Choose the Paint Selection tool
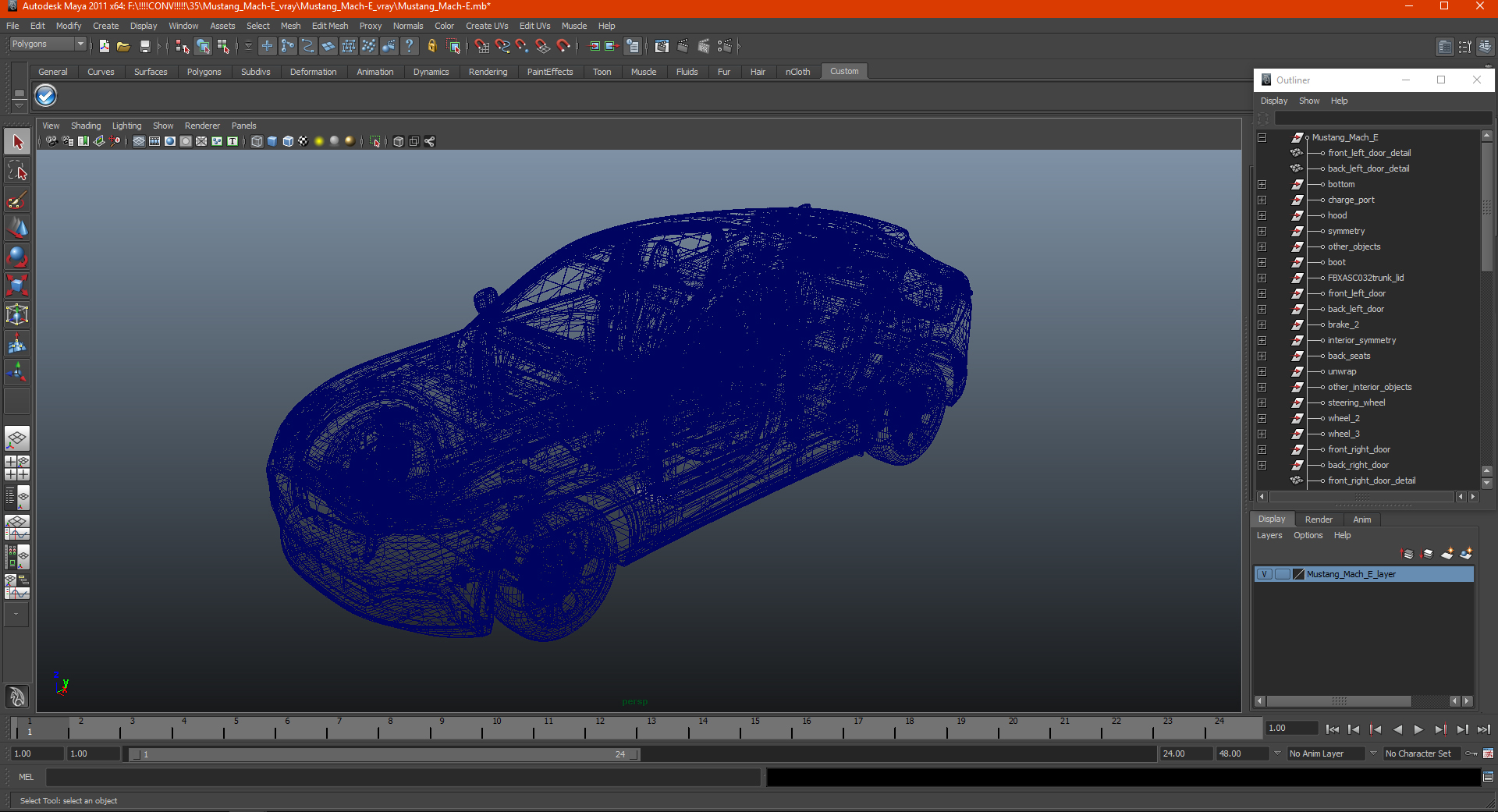The width and height of the screenshot is (1498, 812). [17, 200]
